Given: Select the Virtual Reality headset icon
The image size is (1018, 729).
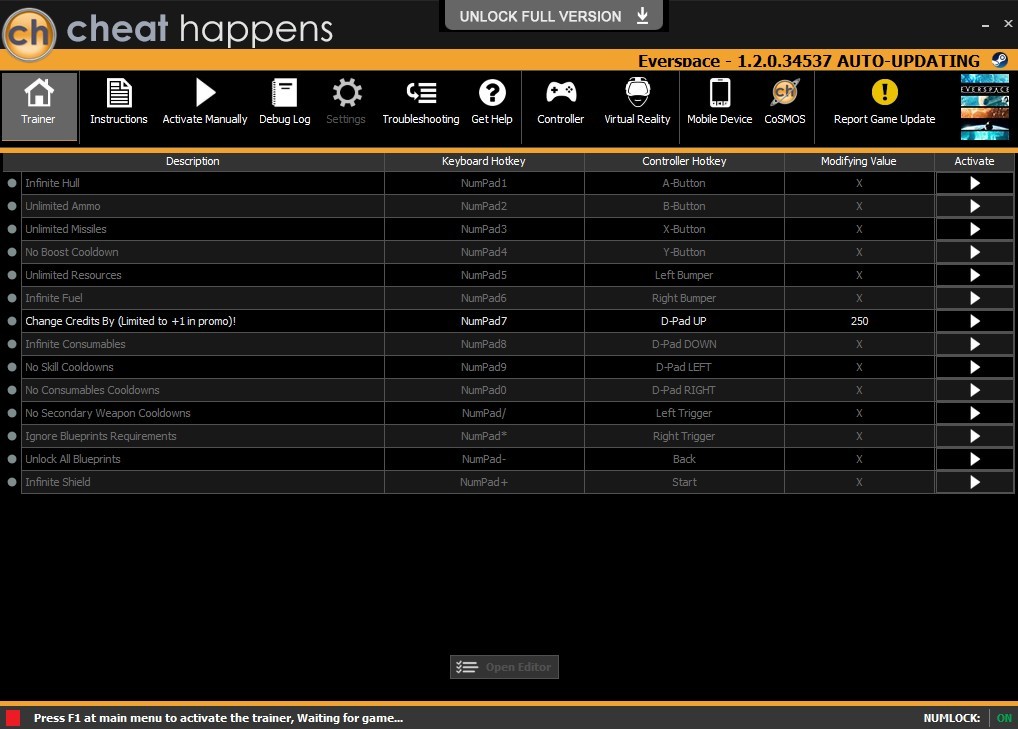Looking at the screenshot, I should tap(637, 95).
